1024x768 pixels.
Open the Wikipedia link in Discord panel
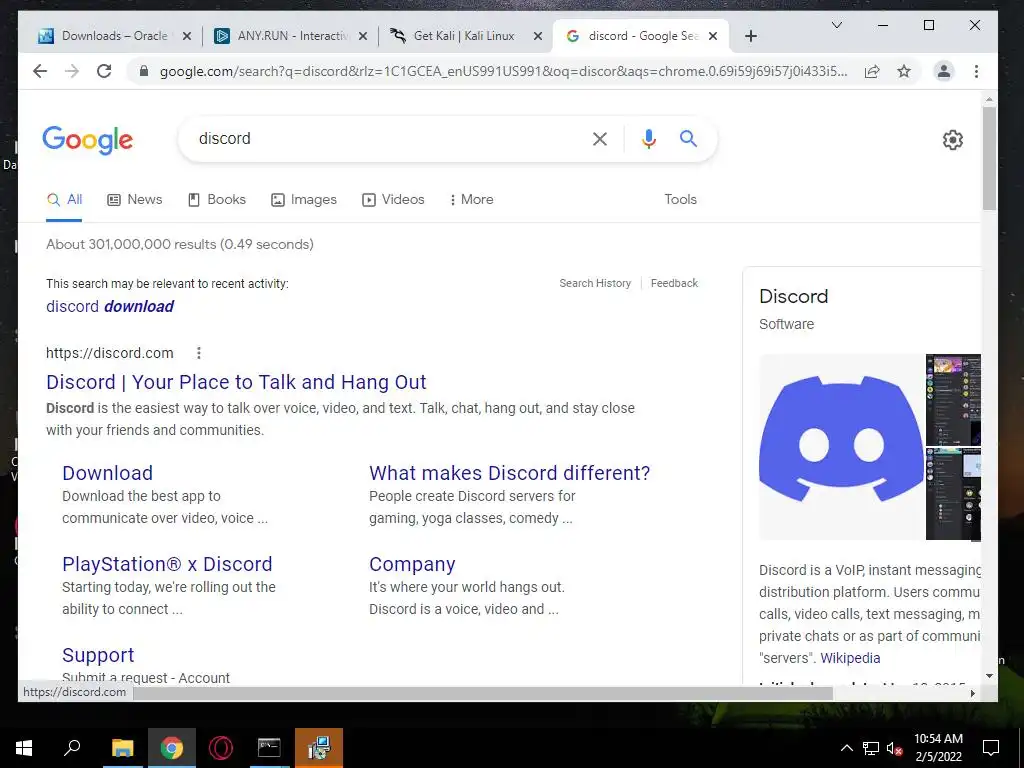coord(850,658)
